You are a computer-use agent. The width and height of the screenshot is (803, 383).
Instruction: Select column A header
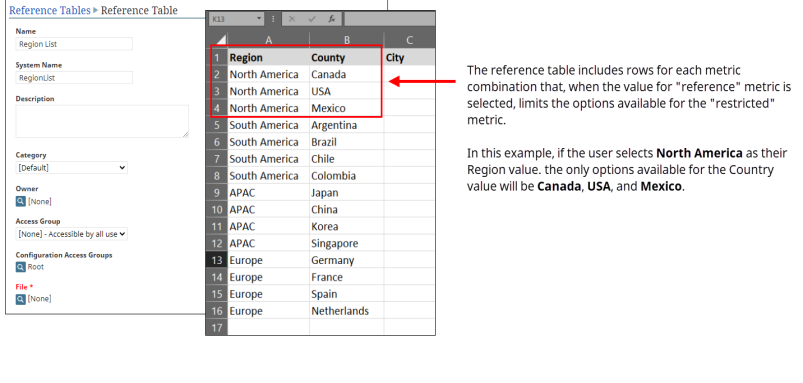[268, 40]
